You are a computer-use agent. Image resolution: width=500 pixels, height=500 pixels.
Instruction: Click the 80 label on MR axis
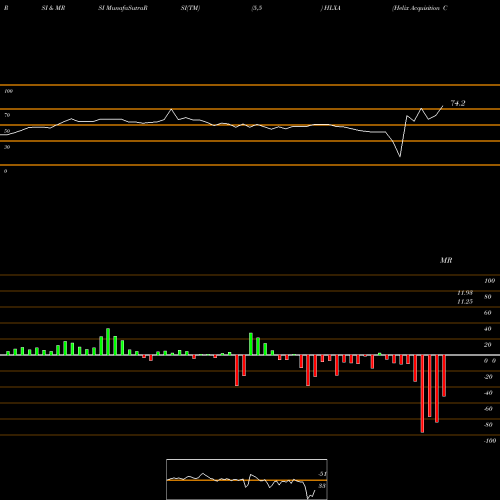(x=487, y=297)
